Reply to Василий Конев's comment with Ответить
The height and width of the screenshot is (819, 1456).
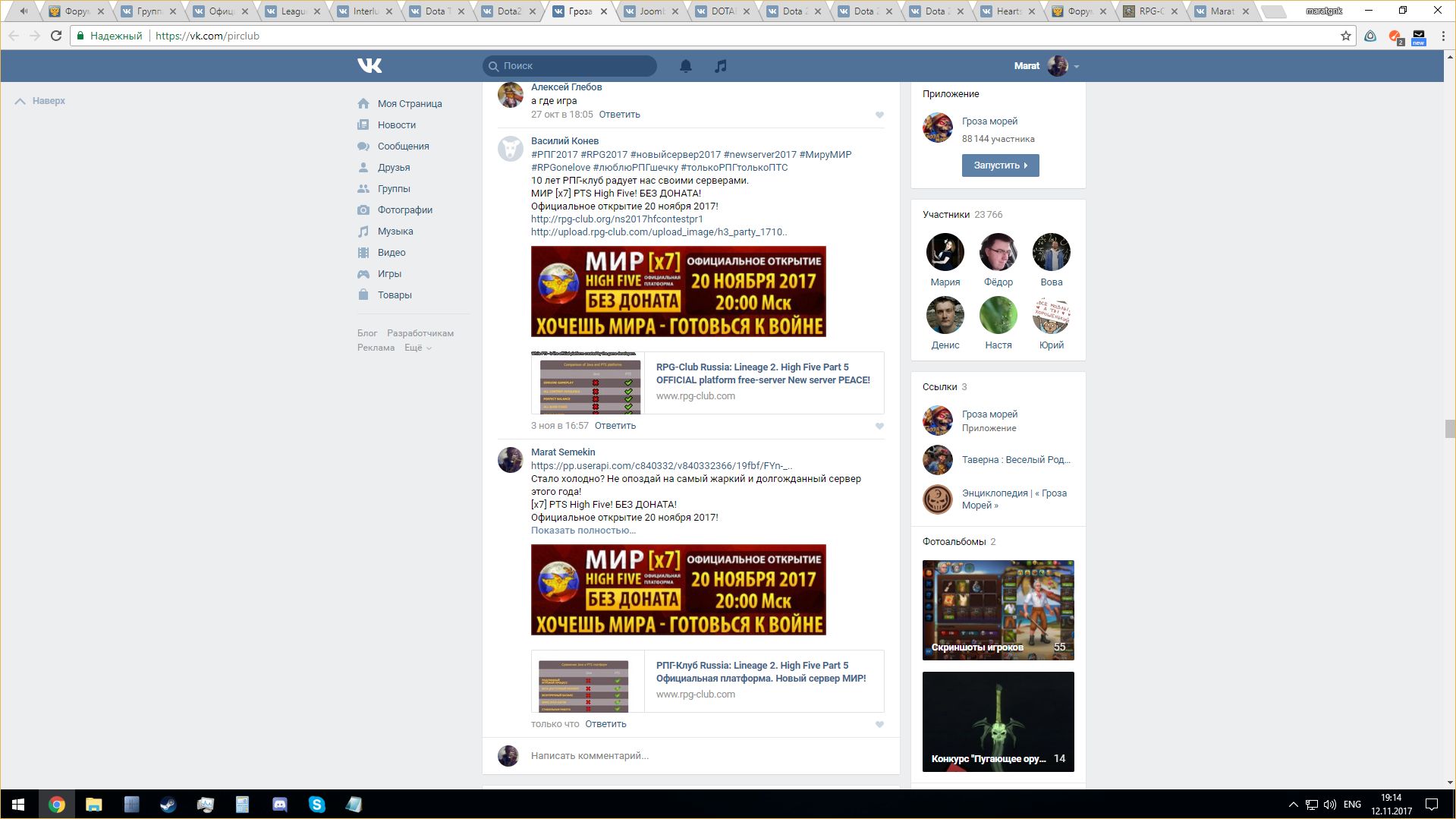(x=615, y=426)
